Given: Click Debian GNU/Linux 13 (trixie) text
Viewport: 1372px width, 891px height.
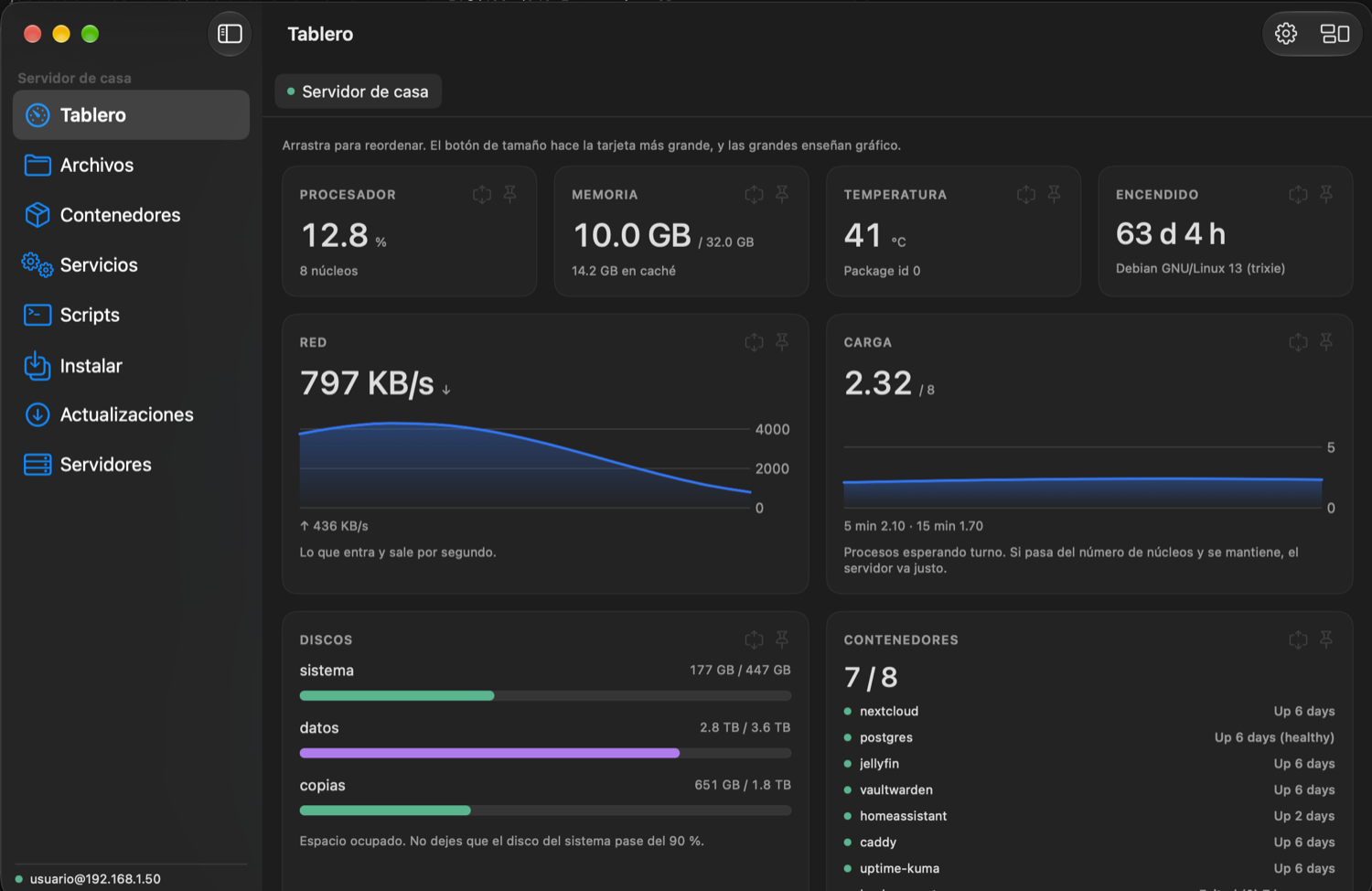Looking at the screenshot, I should click(x=1200, y=268).
